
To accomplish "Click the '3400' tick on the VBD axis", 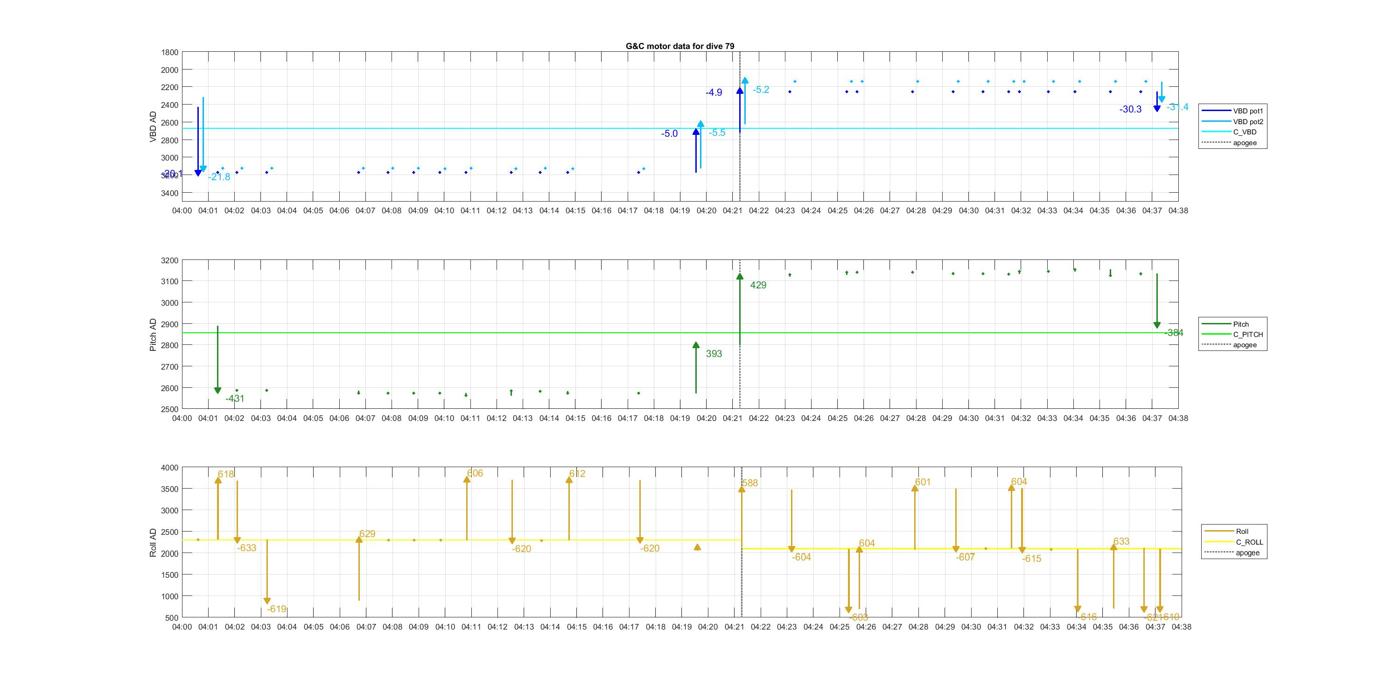I will click(170, 193).
